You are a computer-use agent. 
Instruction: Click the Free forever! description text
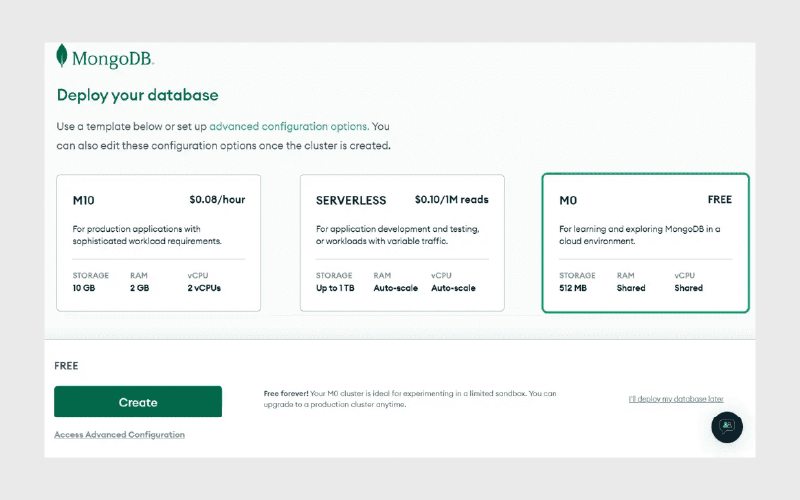click(x=410, y=398)
